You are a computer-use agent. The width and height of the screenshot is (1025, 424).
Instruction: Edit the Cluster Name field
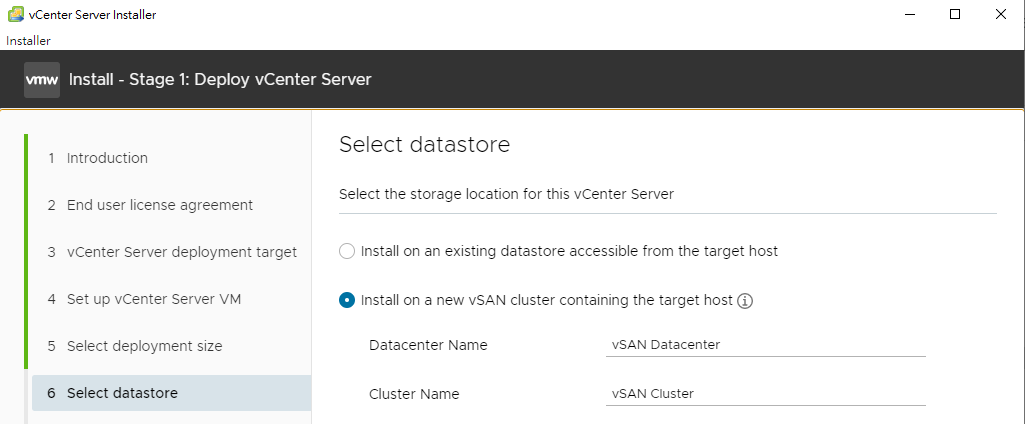click(765, 394)
